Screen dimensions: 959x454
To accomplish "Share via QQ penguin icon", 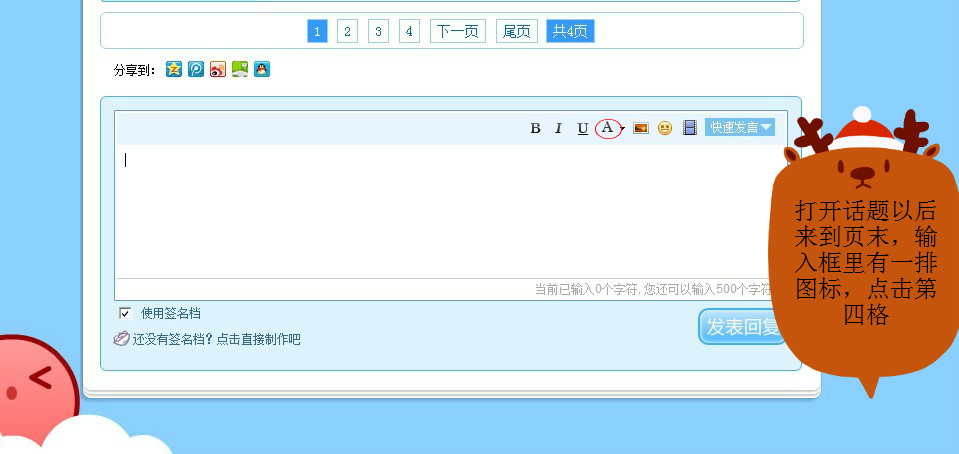I will tap(262, 69).
